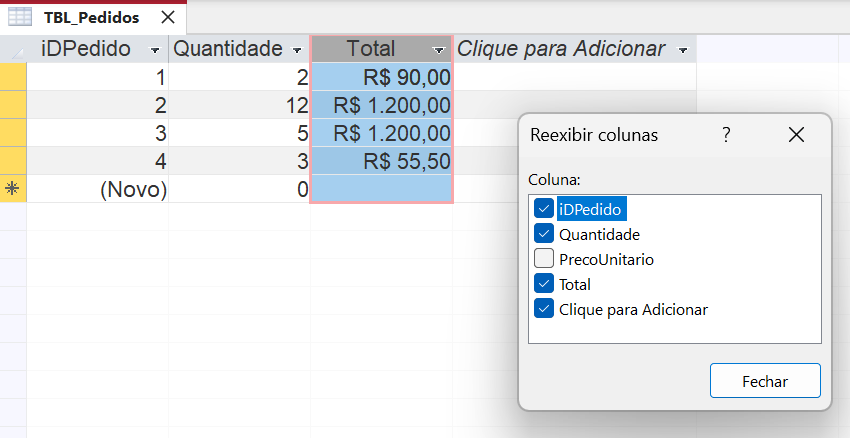850x438 pixels.
Task: Close the TBL_Pedidos tab
Action: point(167,18)
